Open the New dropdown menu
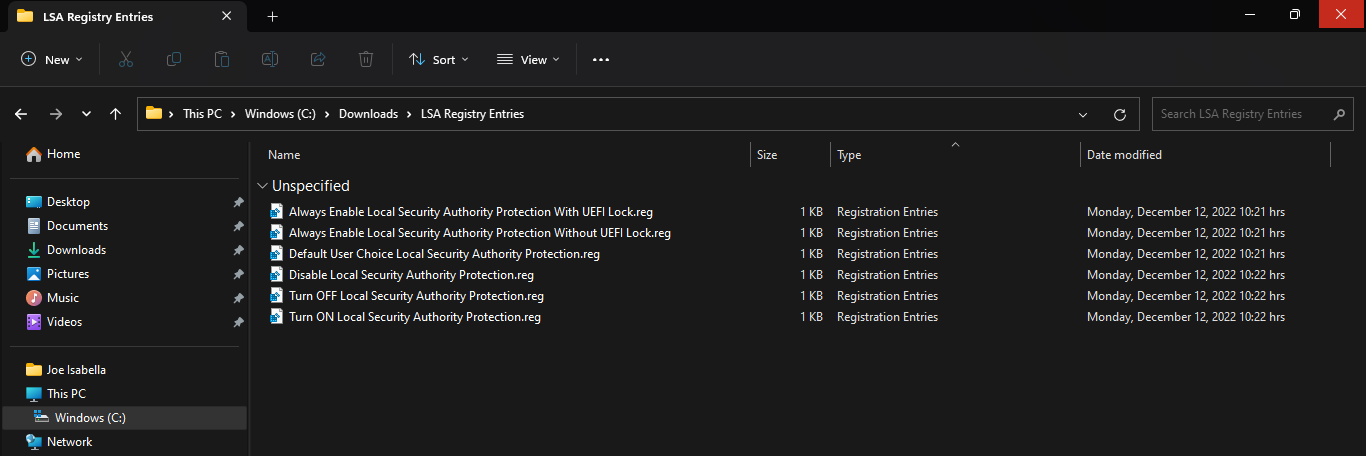Image resolution: width=1366 pixels, height=456 pixels. point(52,59)
